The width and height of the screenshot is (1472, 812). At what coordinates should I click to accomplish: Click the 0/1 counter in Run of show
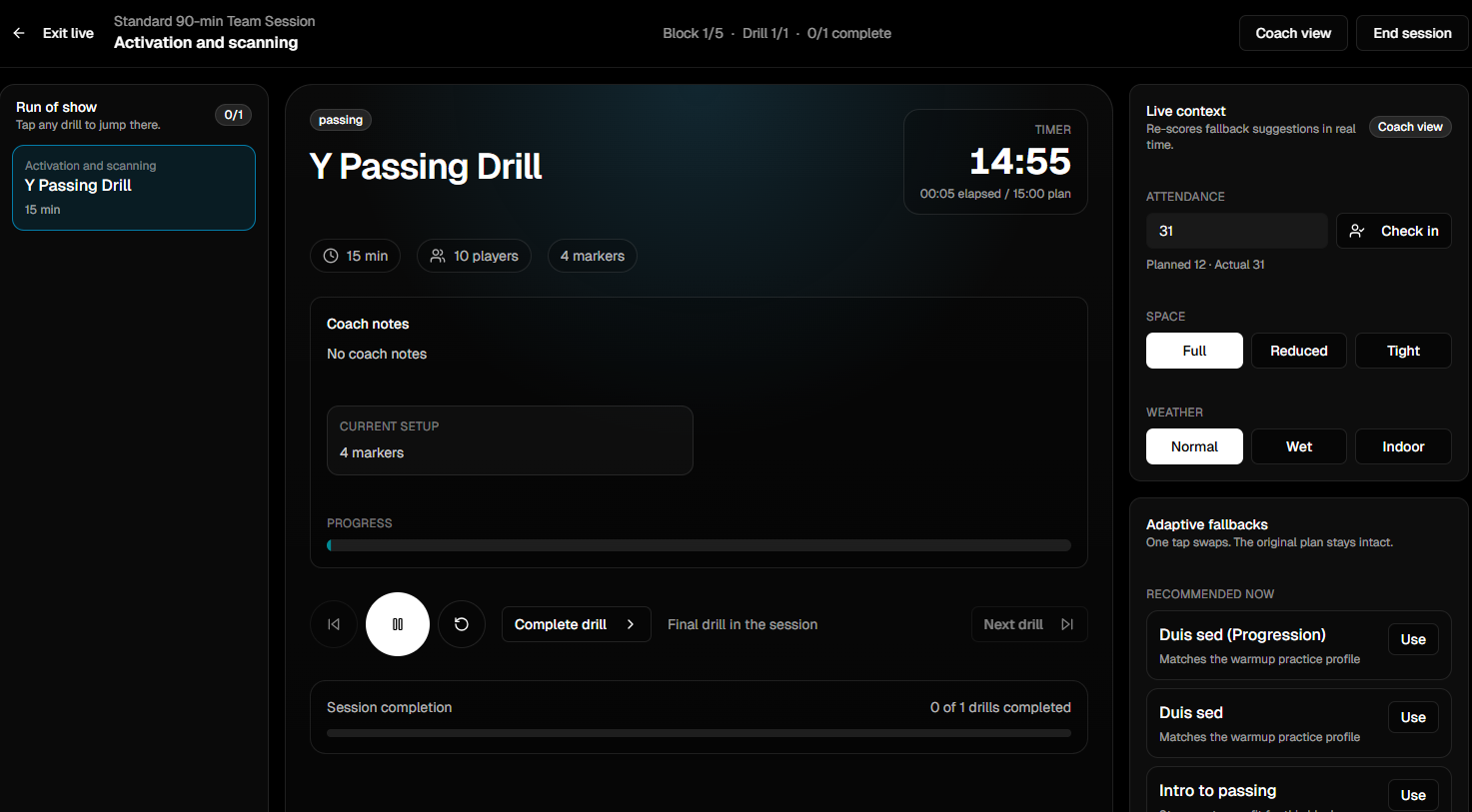coord(233,114)
